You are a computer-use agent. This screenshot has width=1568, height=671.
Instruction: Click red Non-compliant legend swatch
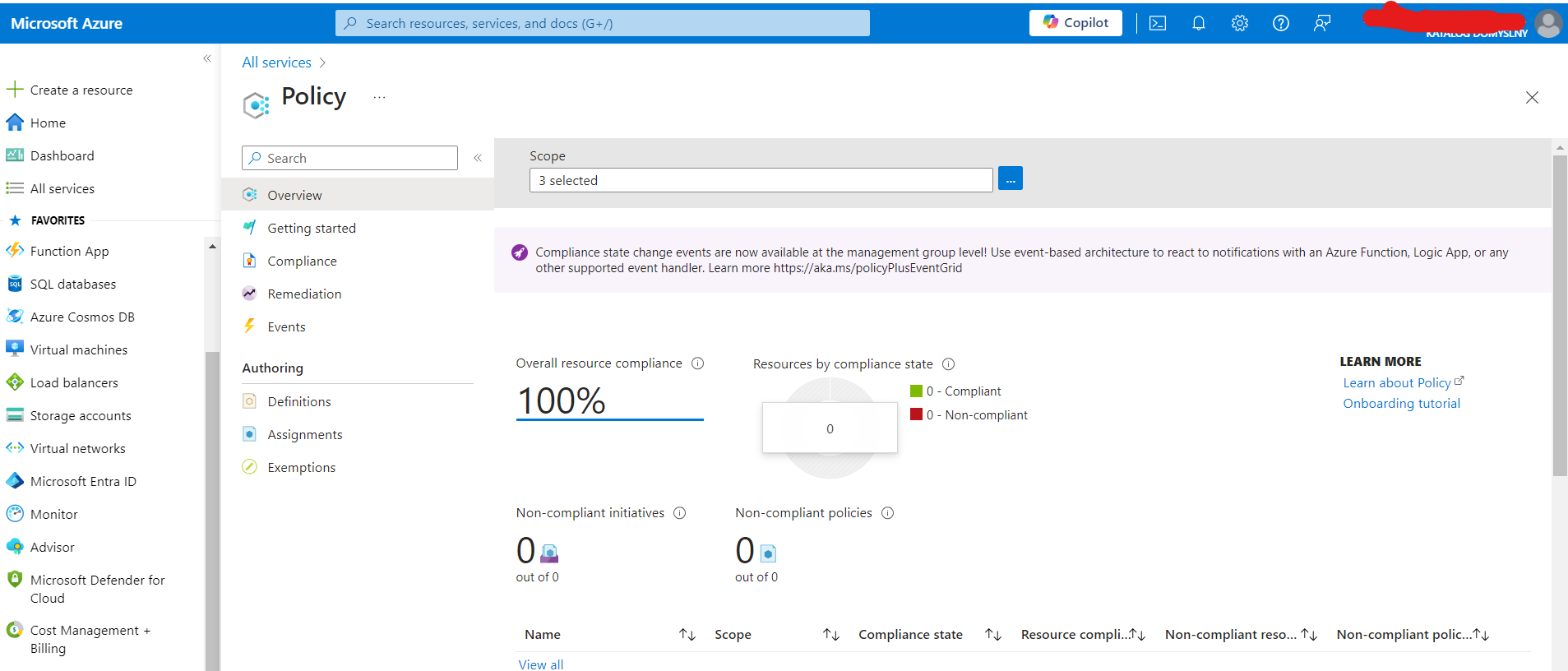pos(916,414)
